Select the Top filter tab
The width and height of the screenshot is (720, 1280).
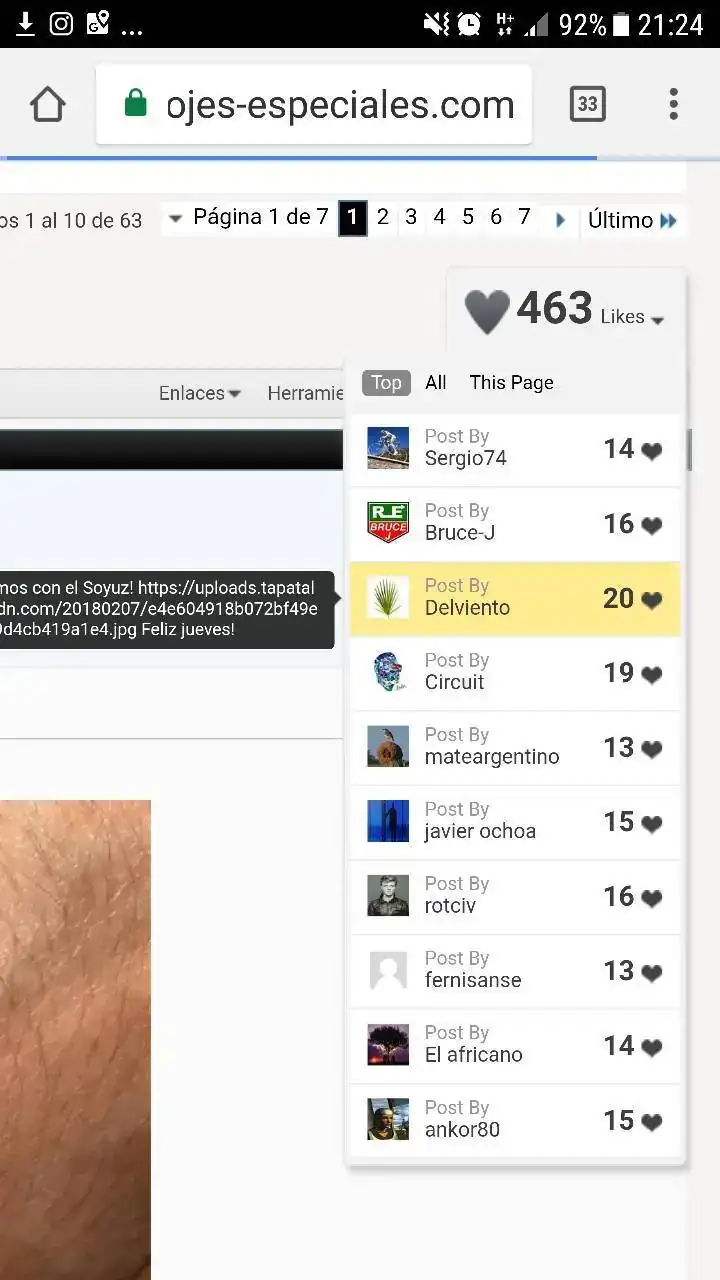coord(386,382)
